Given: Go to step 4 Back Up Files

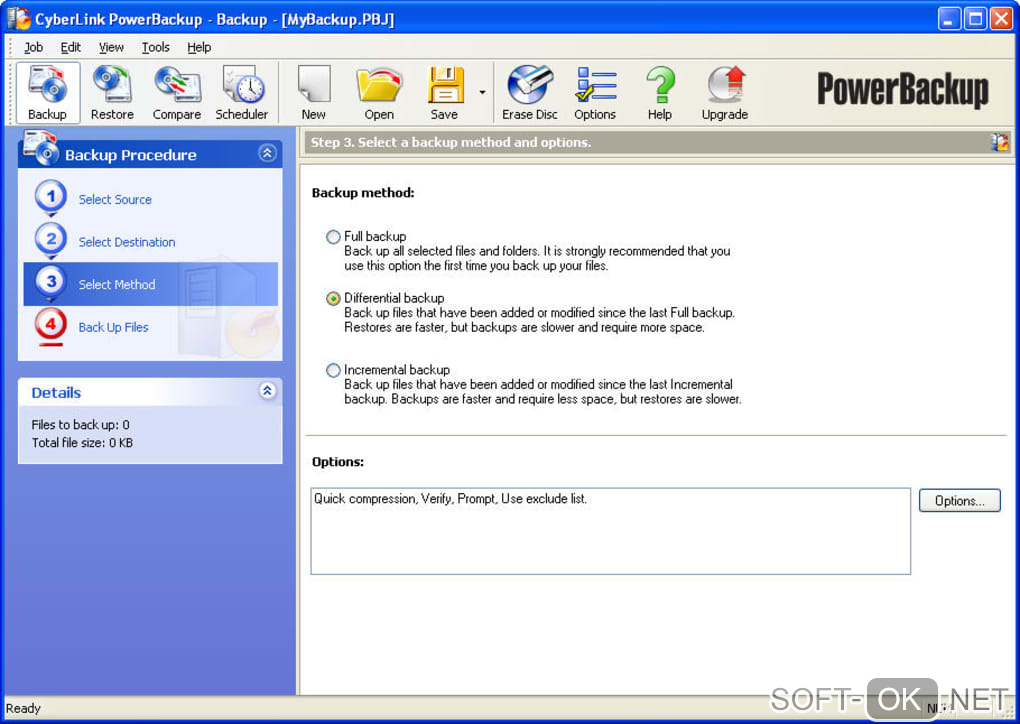Looking at the screenshot, I should pyautogui.click(x=113, y=327).
